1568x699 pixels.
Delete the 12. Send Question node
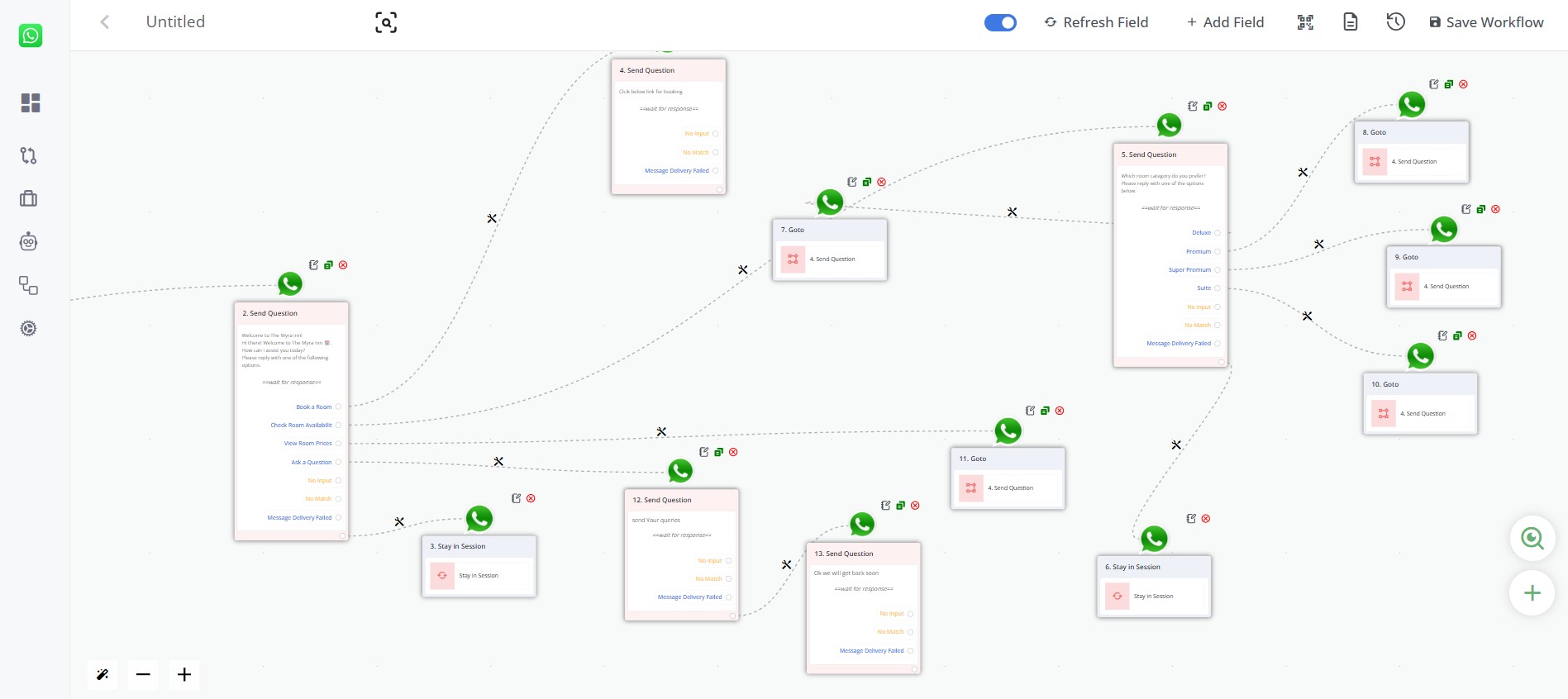[734, 452]
